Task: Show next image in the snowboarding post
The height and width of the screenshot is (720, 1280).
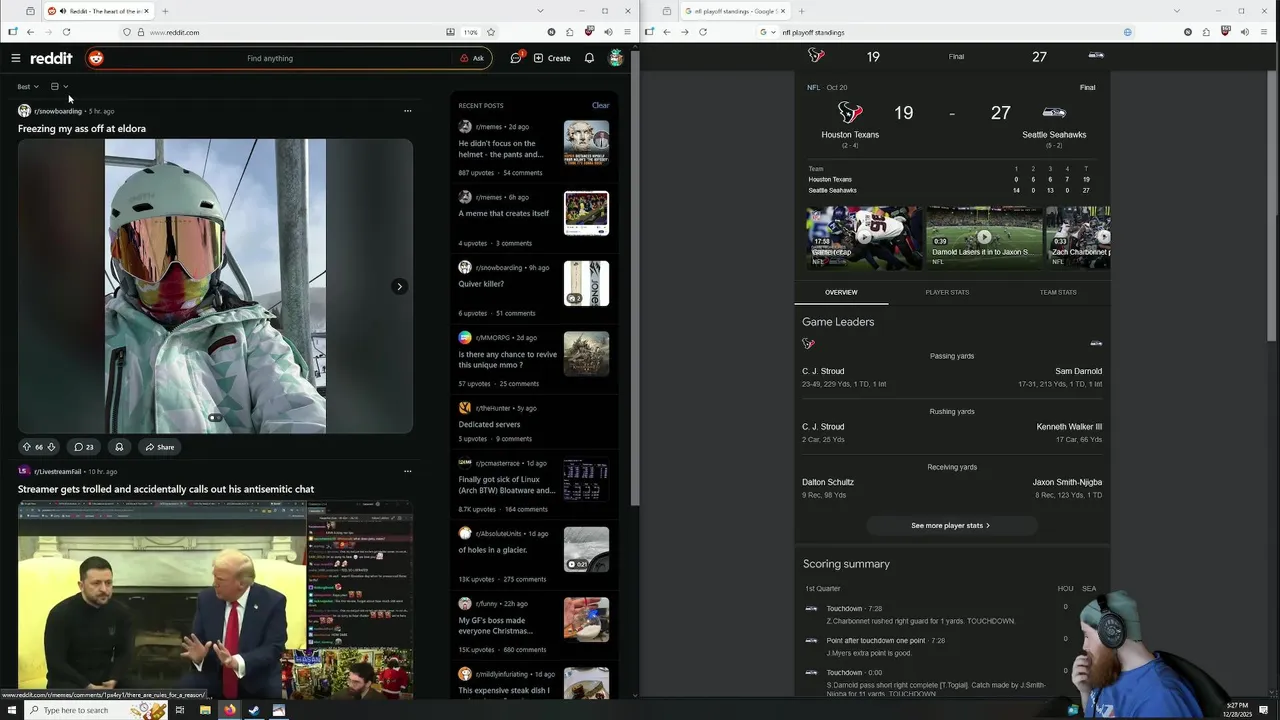Action: tap(399, 287)
